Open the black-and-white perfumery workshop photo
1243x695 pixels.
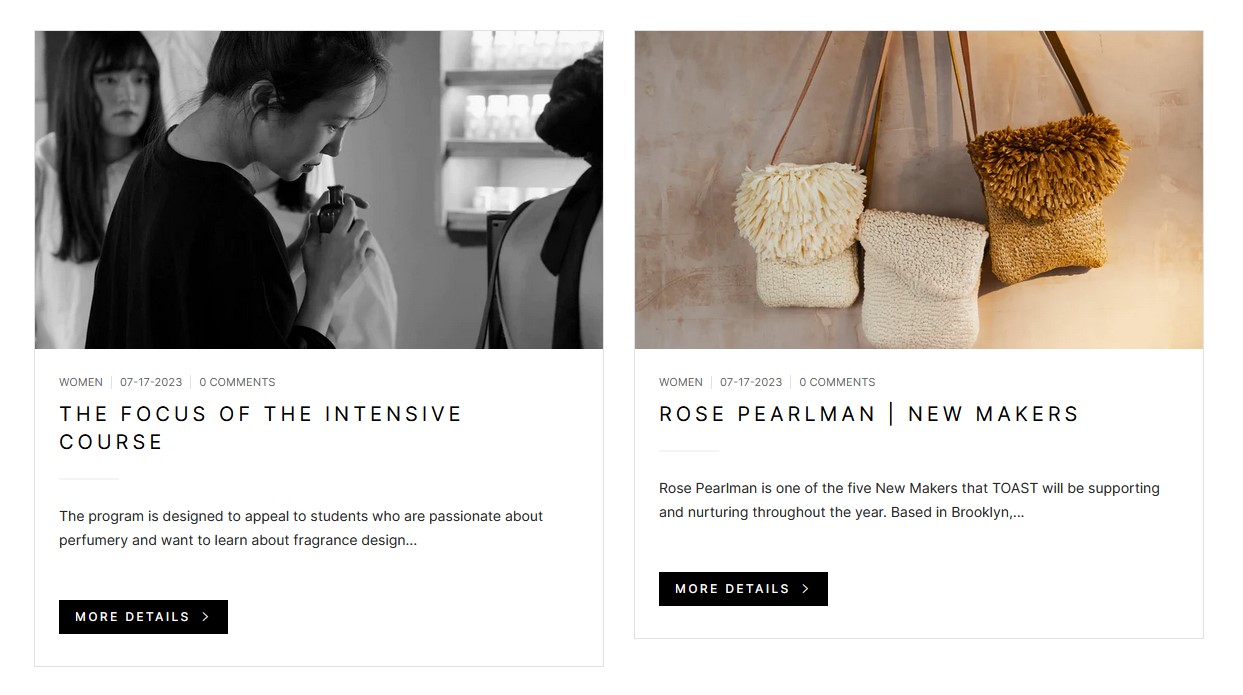(319, 190)
